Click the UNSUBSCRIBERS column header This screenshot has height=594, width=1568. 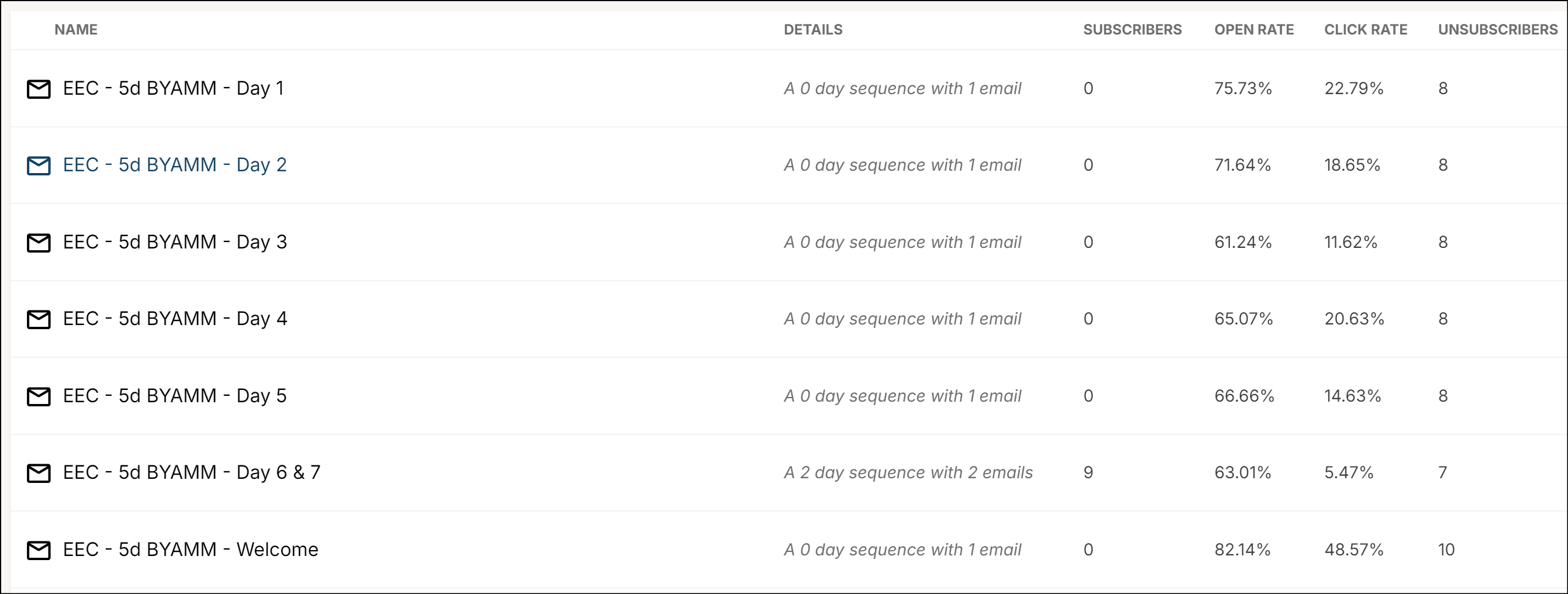point(1497,29)
